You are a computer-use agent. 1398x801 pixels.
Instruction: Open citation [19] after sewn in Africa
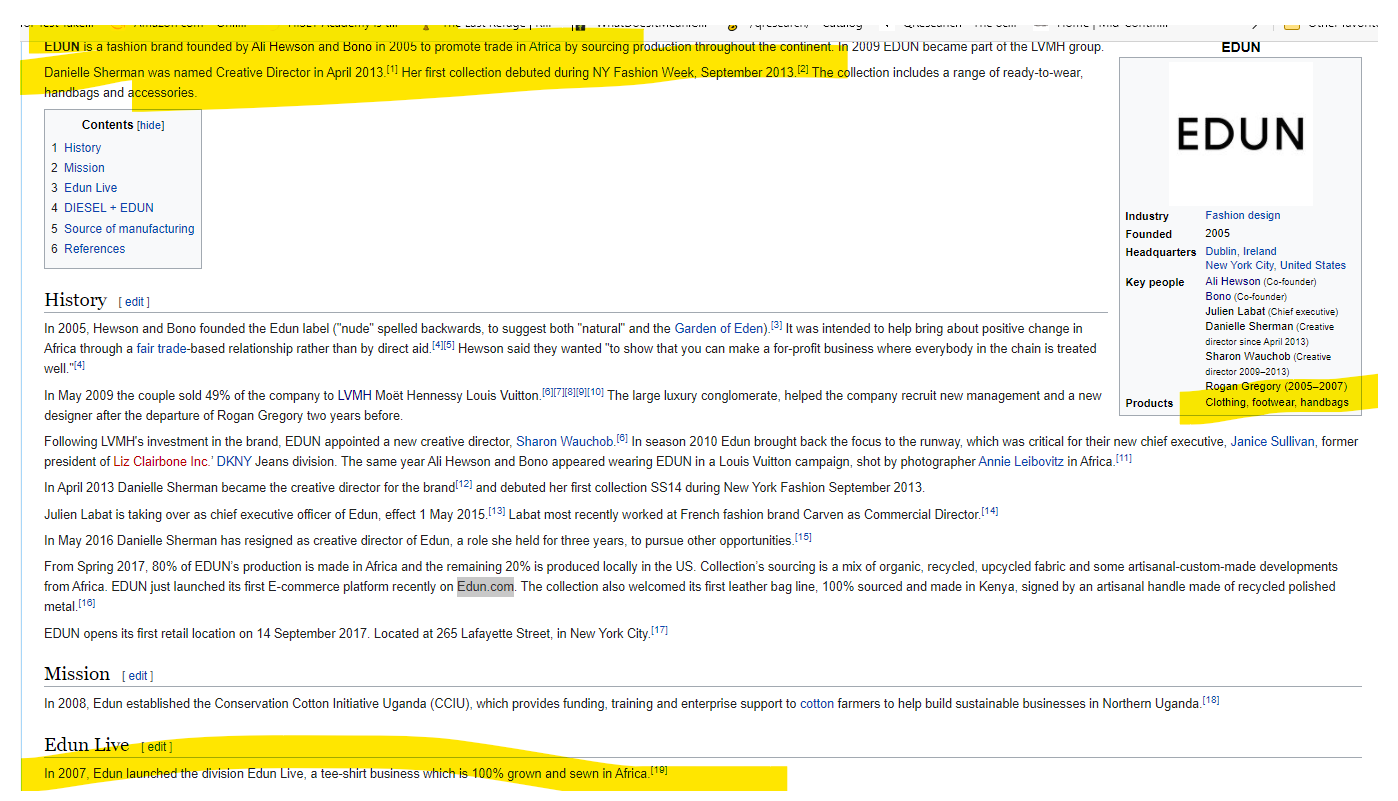[660, 770]
